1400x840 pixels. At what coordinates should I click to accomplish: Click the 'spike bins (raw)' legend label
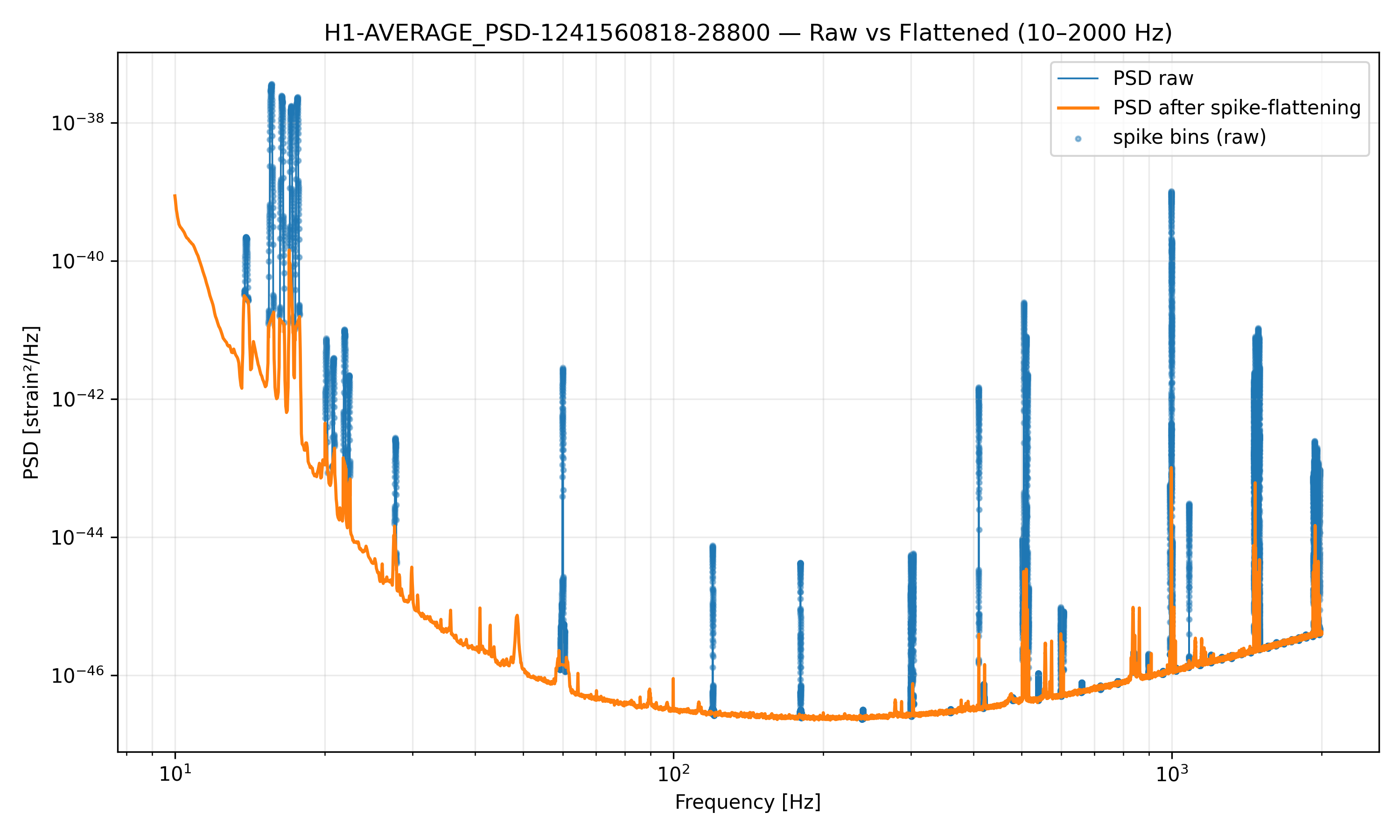(1189, 137)
